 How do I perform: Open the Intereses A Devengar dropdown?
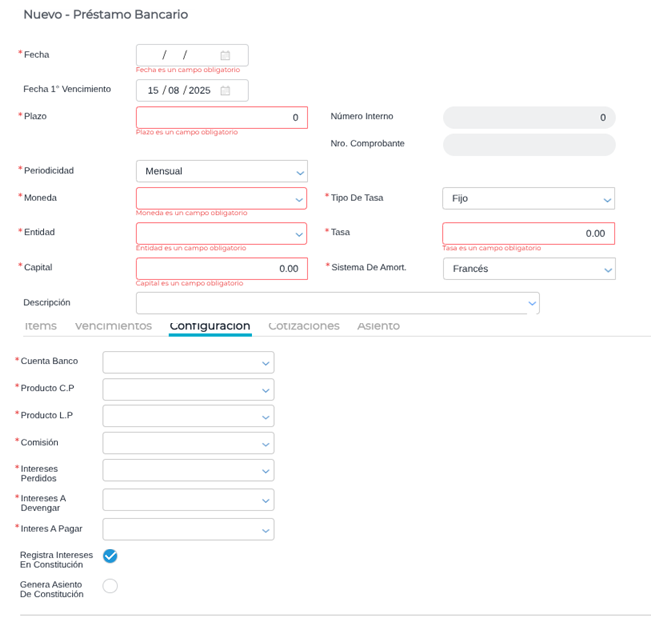(188, 500)
